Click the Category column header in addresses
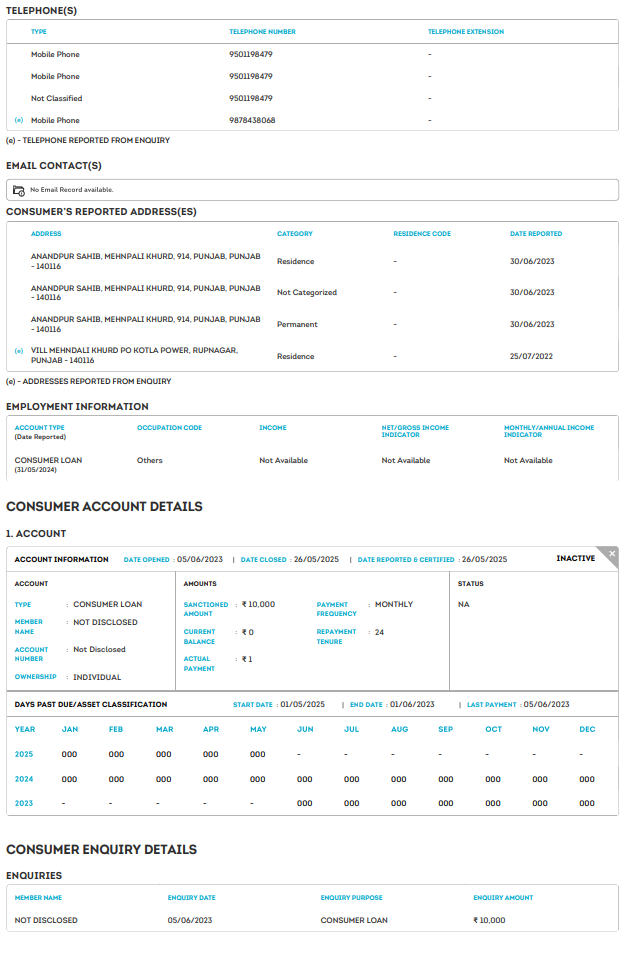The image size is (627, 960). 295,234
